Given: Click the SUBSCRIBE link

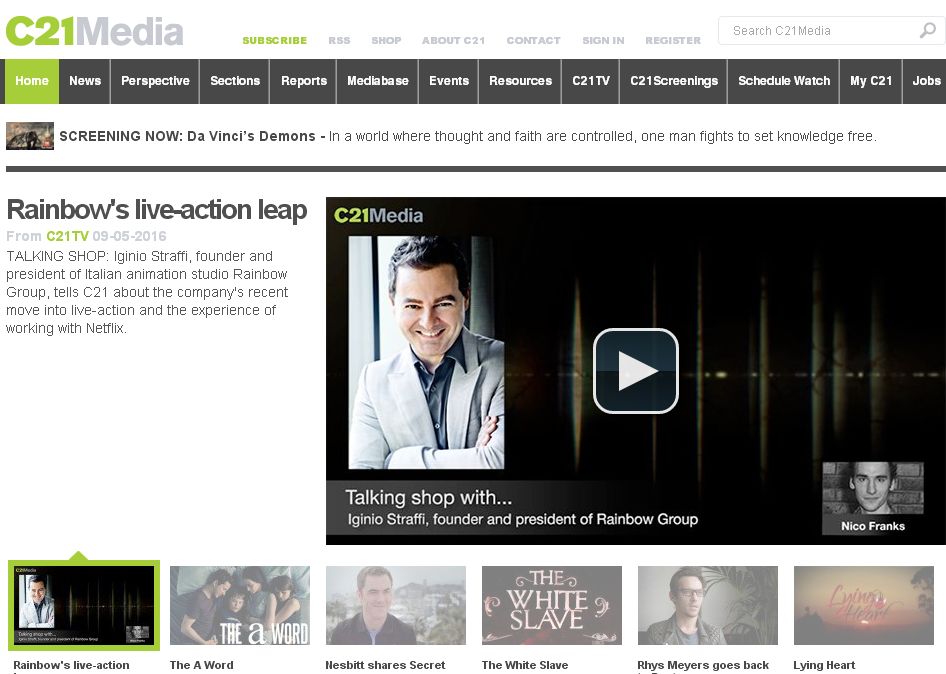Looking at the screenshot, I should coord(275,40).
